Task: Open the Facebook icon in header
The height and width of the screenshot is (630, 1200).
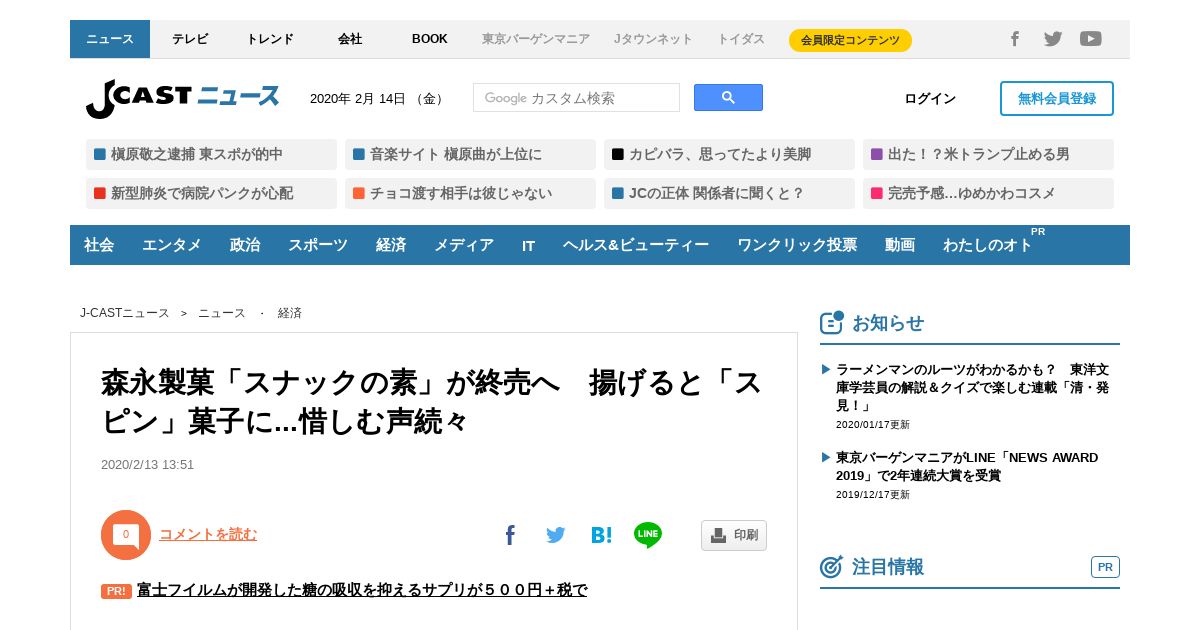Action: (x=1014, y=39)
